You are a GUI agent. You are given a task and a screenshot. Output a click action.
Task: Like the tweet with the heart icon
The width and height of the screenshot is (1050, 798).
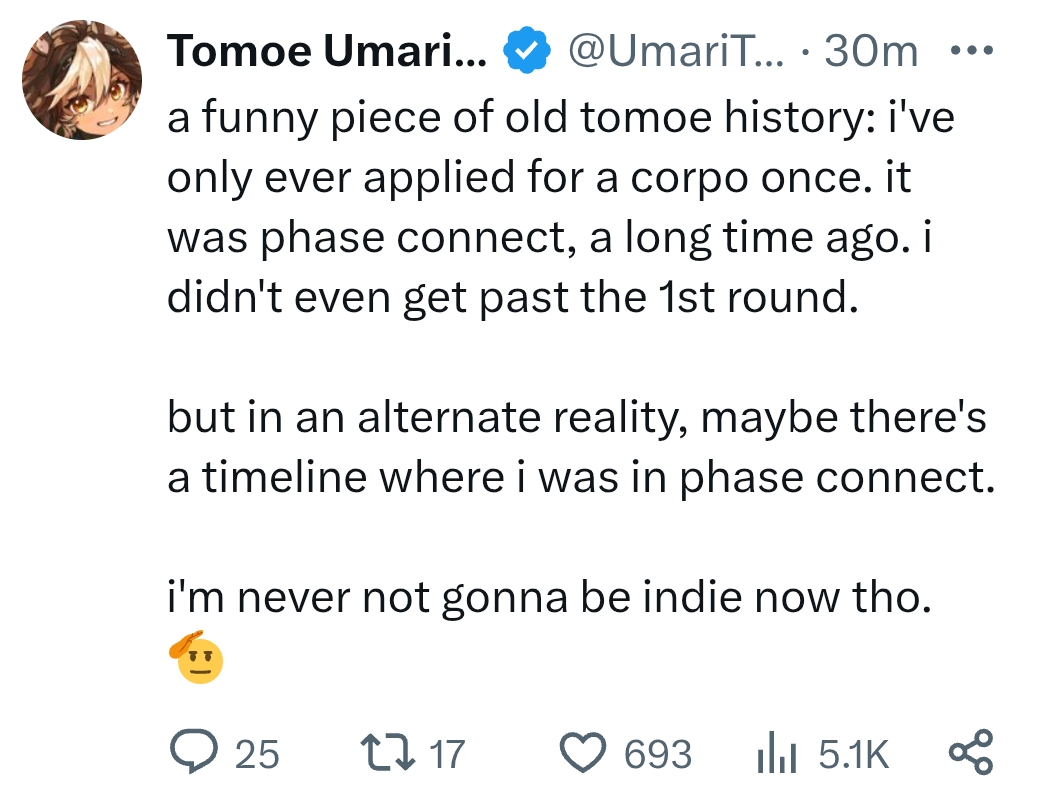[x=583, y=752]
